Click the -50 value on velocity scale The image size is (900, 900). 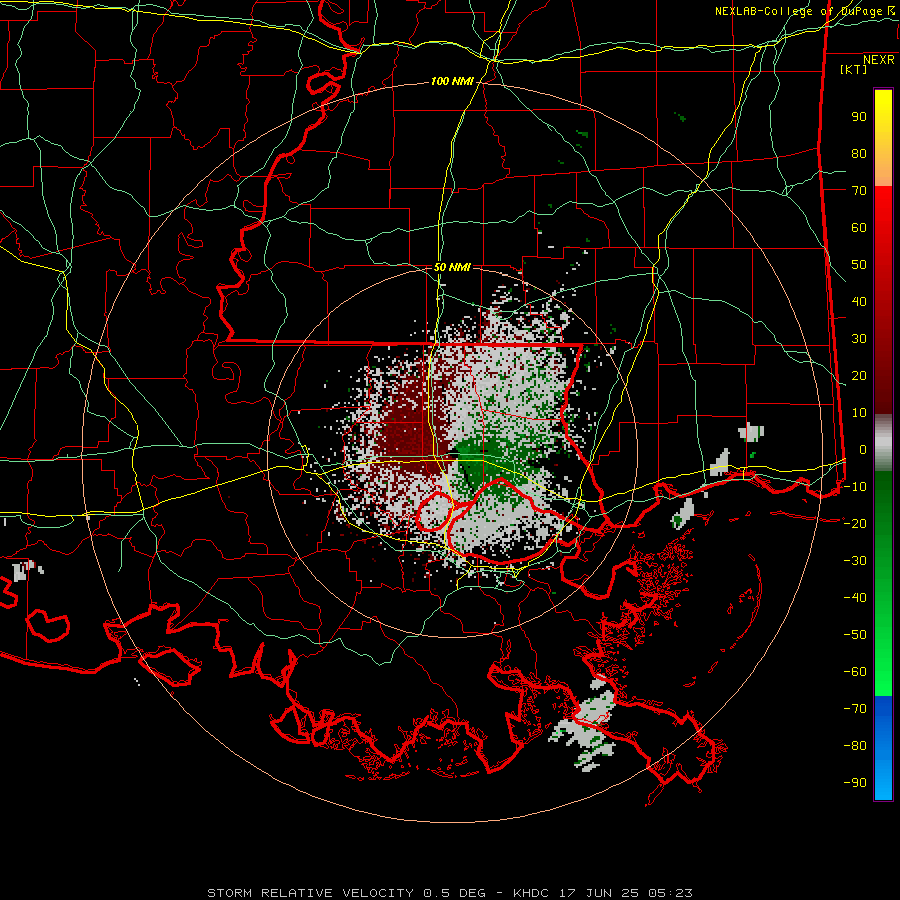coord(855,635)
